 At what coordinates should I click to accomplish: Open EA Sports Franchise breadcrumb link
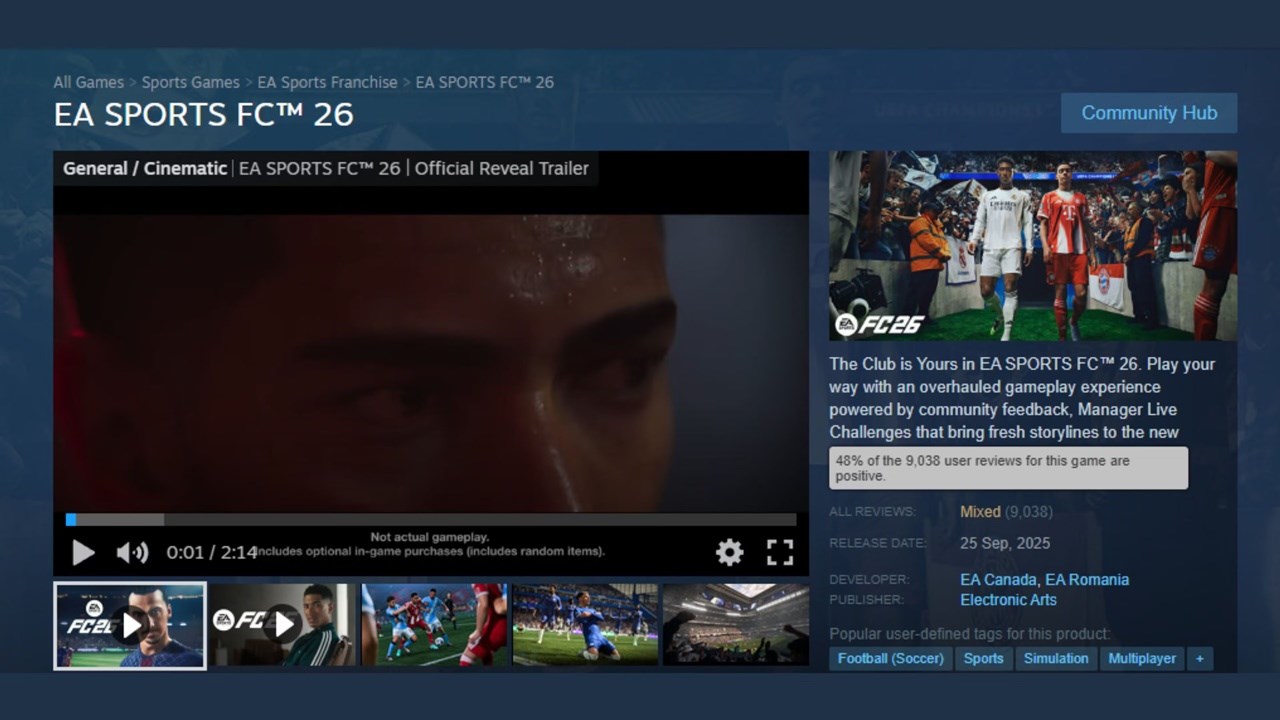tap(327, 82)
